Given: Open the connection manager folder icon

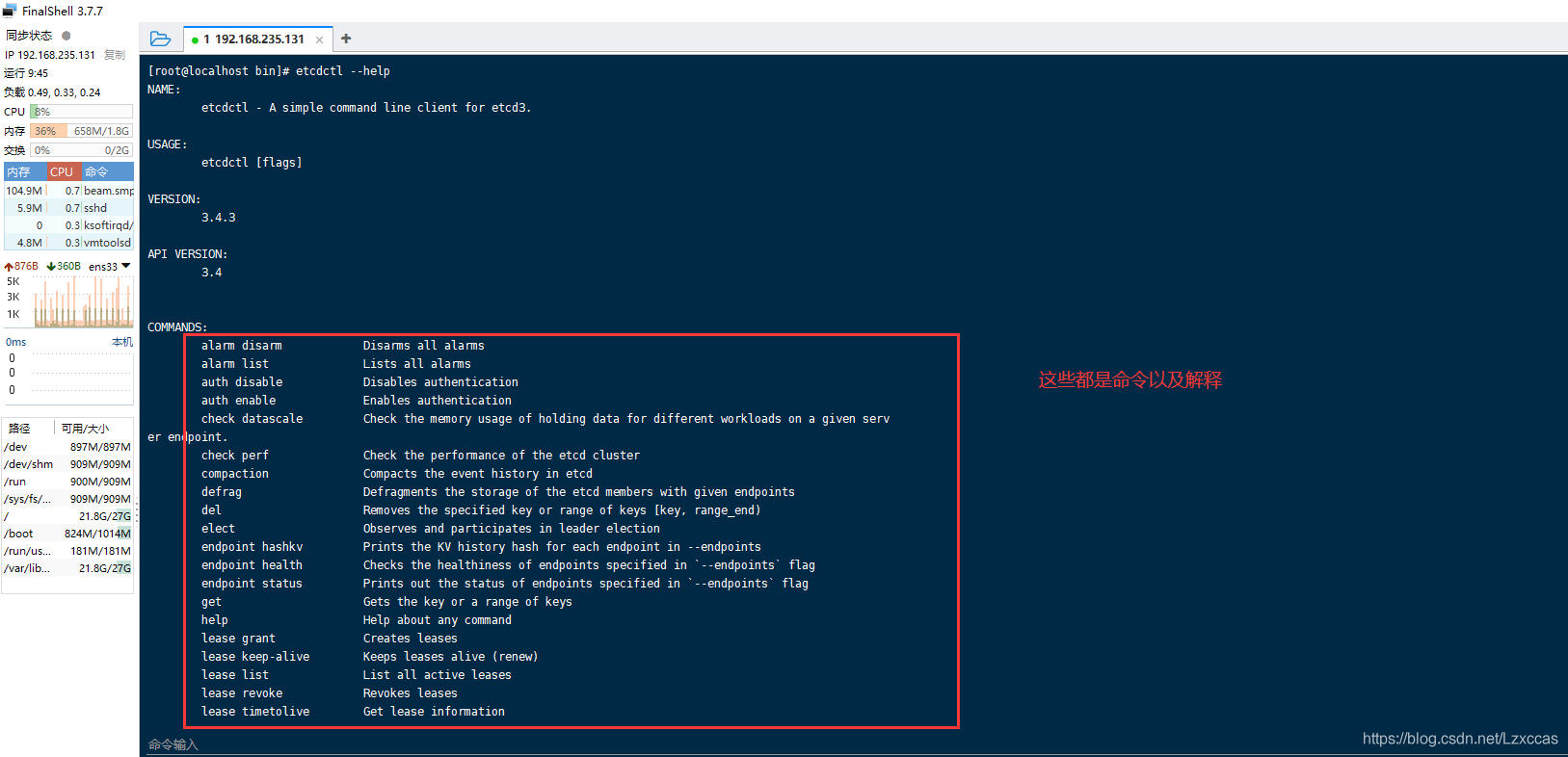Looking at the screenshot, I should tap(160, 39).
